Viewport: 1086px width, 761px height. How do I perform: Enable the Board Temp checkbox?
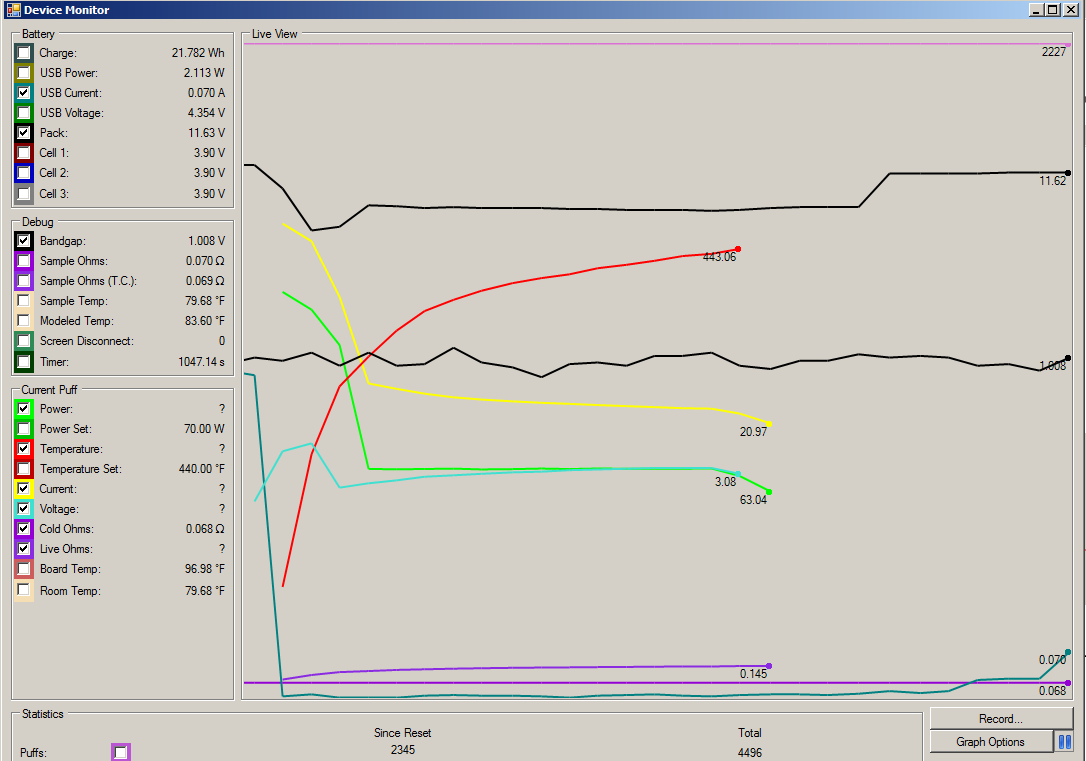[23, 569]
